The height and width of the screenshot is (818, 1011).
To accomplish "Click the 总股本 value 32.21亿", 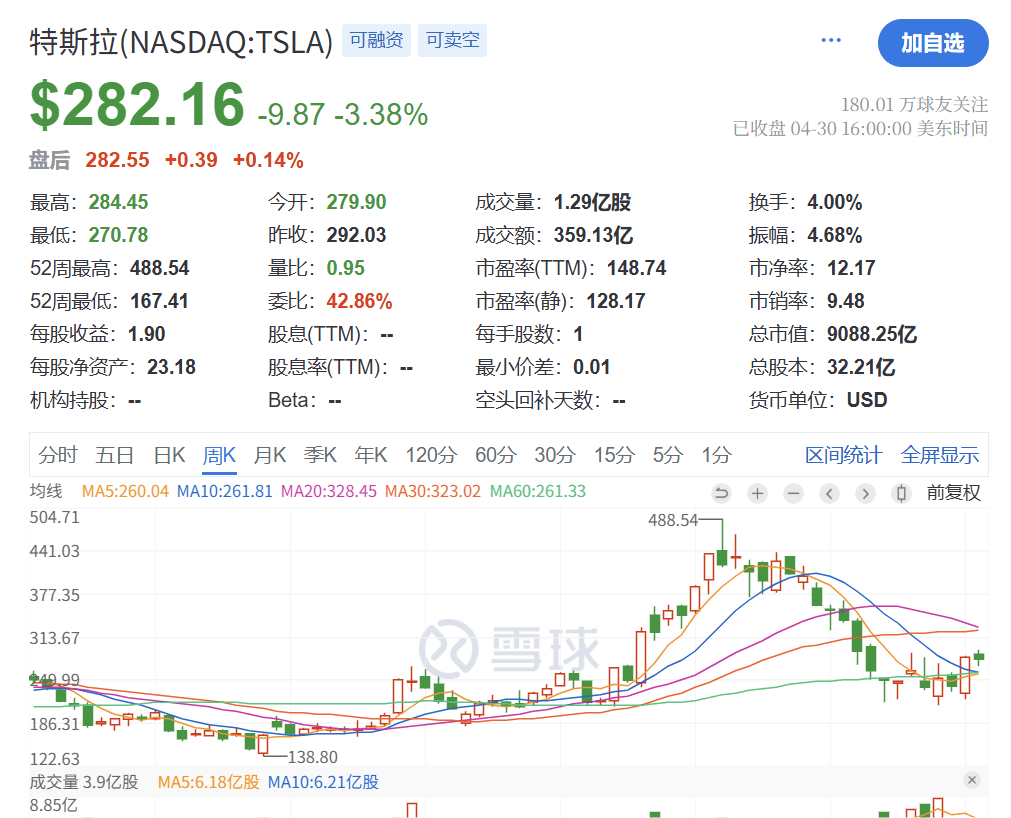I will (x=861, y=367).
